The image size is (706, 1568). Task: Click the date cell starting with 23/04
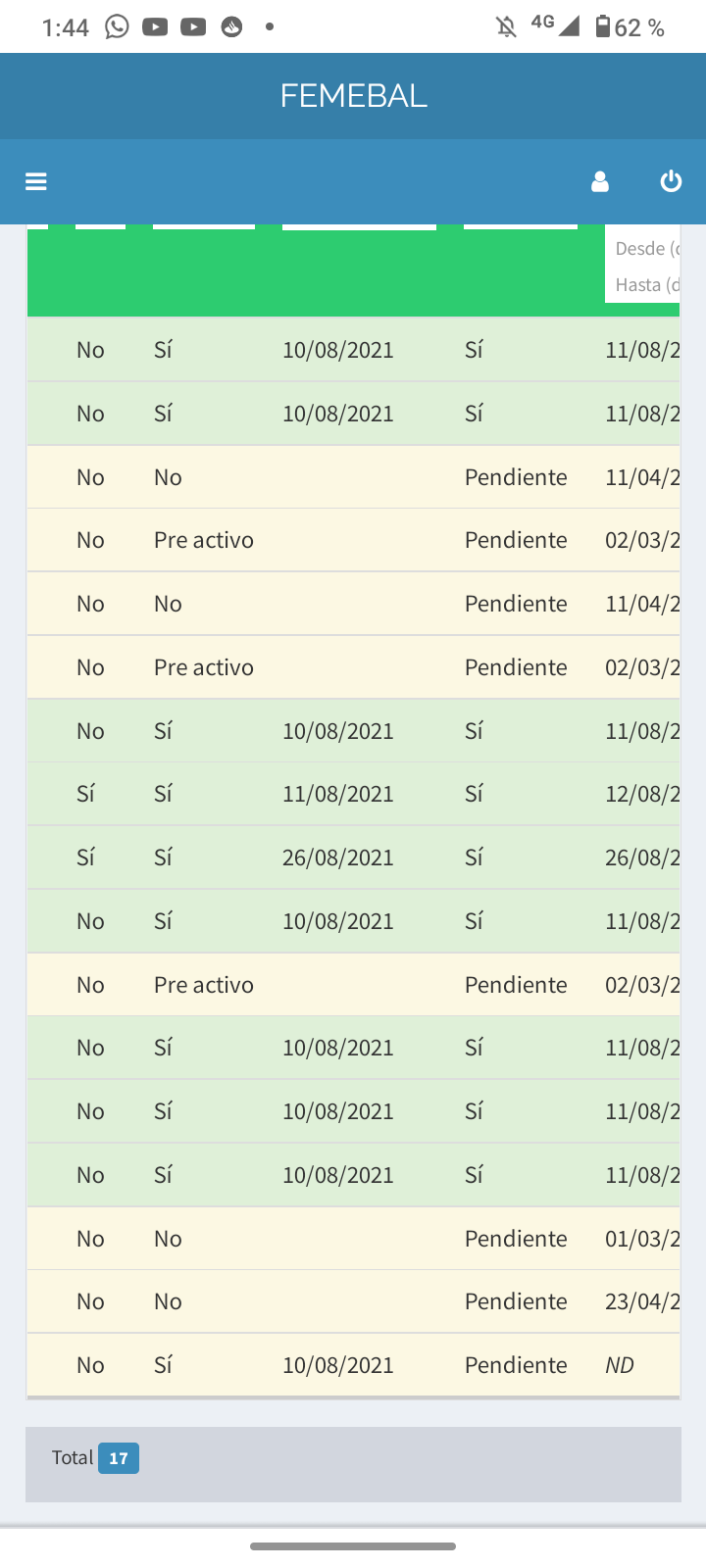click(642, 1301)
